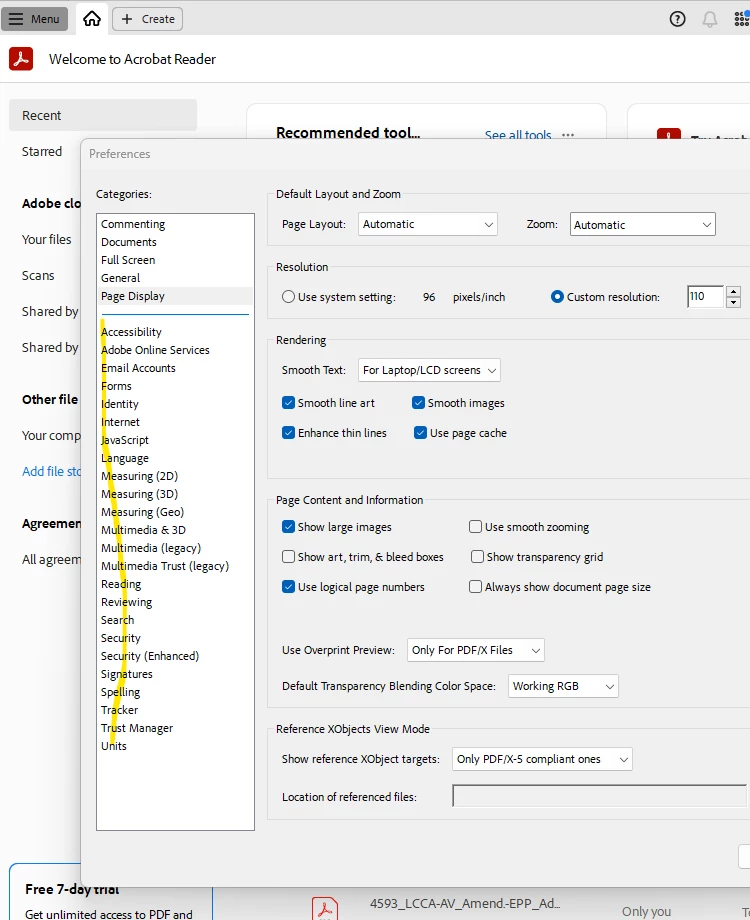750x920 pixels.
Task: Click Location of referenced files field
Action: [x=600, y=796]
